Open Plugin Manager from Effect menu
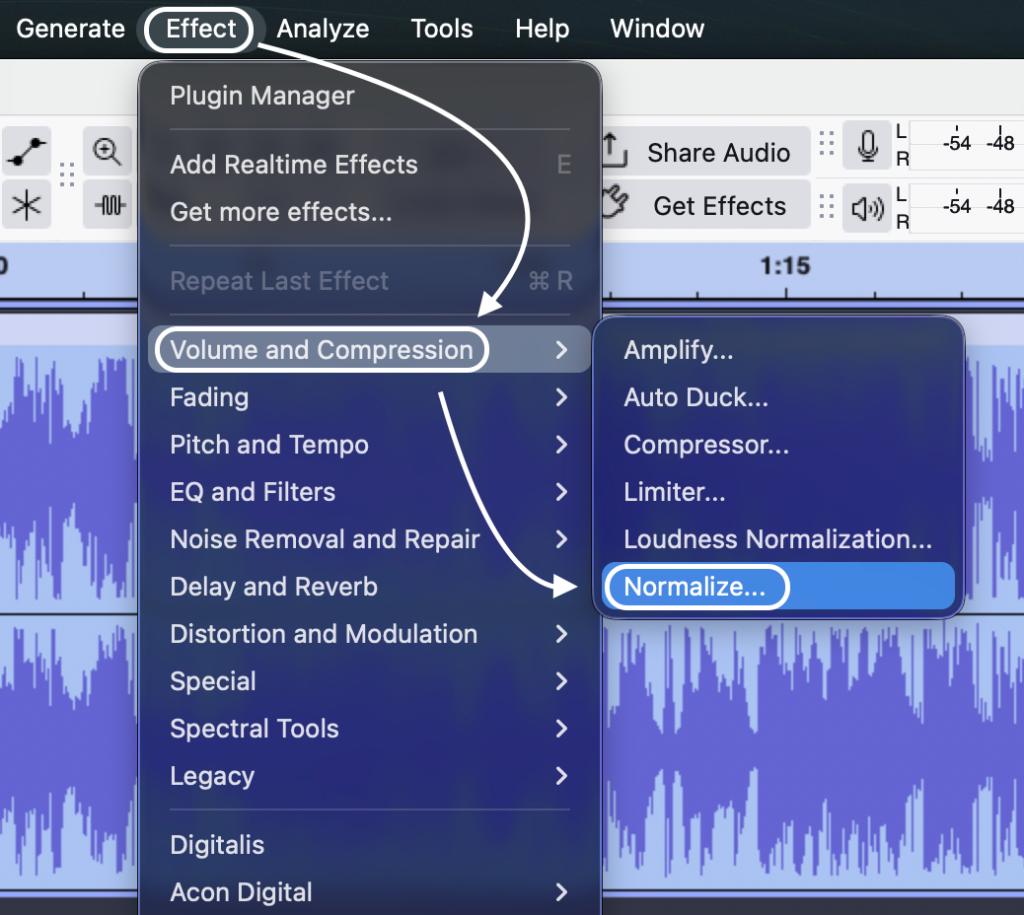The height and width of the screenshot is (915, 1024). click(262, 96)
